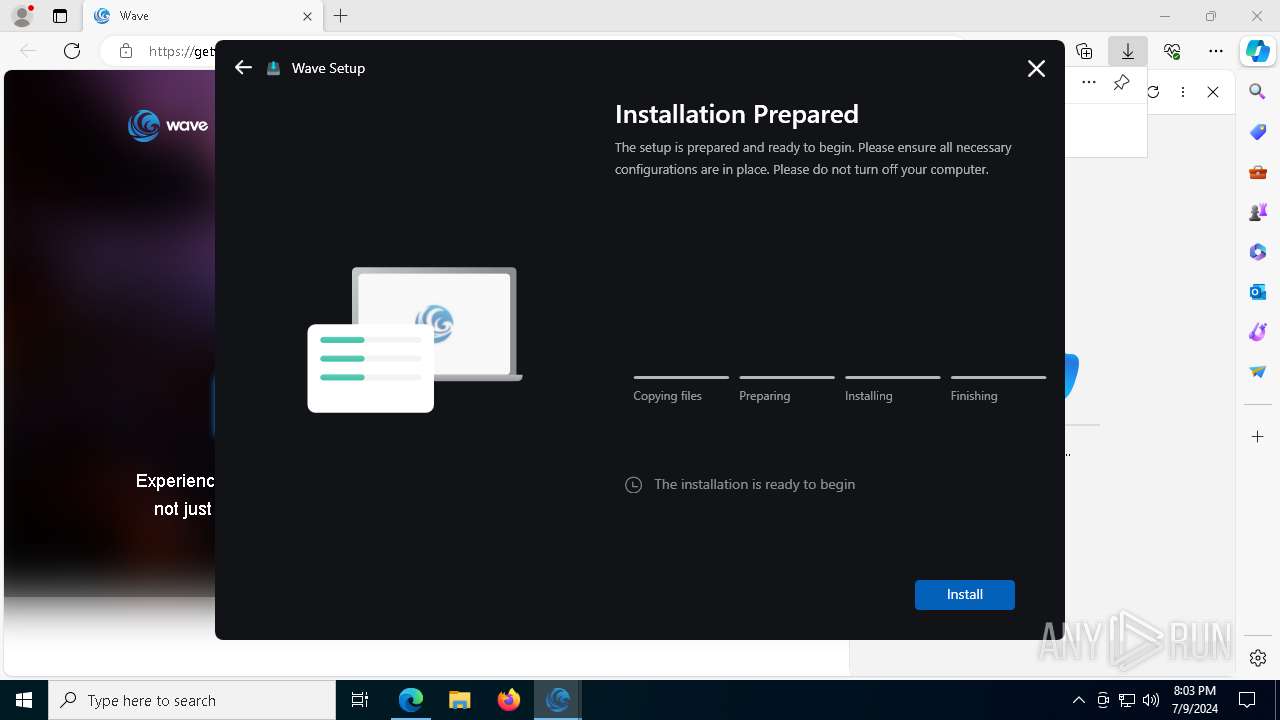Click the clock status icon
The height and width of the screenshot is (720, 1280).
click(x=633, y=485)
